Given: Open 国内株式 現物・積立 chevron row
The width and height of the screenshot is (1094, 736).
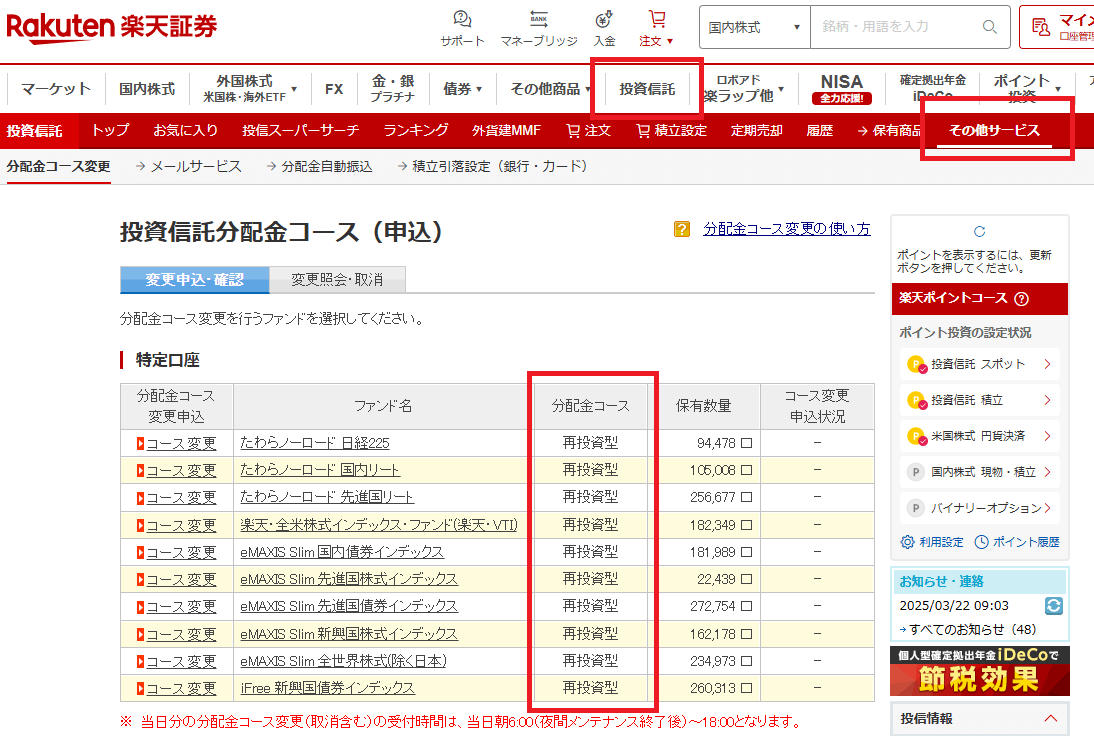Looking at the screenshot, I should point(980,472).
